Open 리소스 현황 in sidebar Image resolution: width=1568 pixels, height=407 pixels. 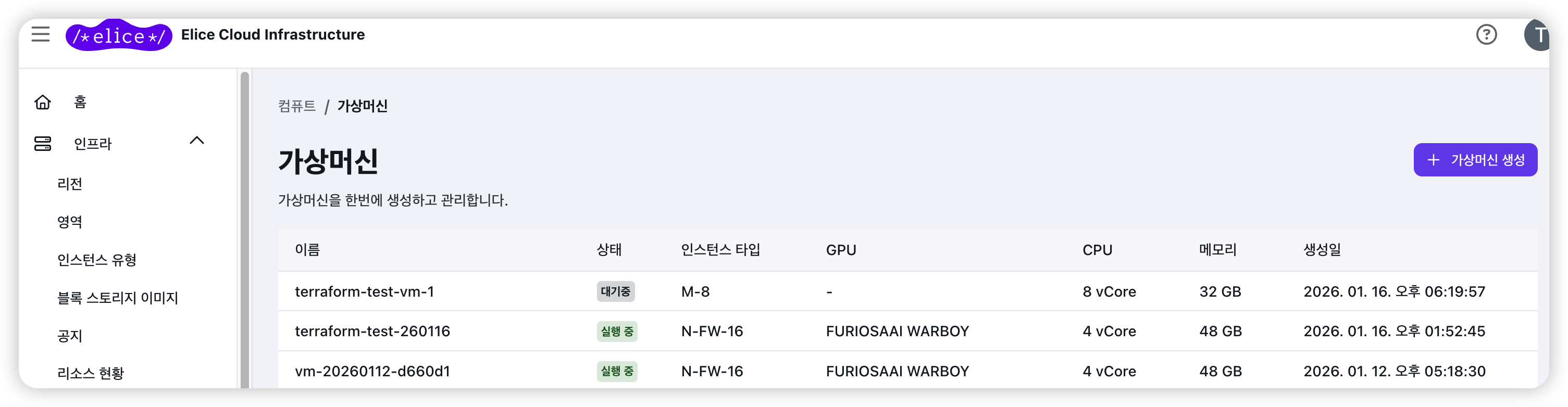(91, 373)
